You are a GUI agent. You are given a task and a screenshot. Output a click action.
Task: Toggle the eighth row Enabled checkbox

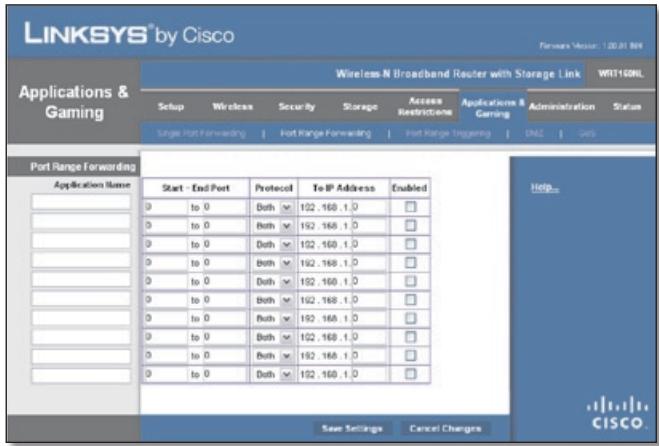[410, 337]
